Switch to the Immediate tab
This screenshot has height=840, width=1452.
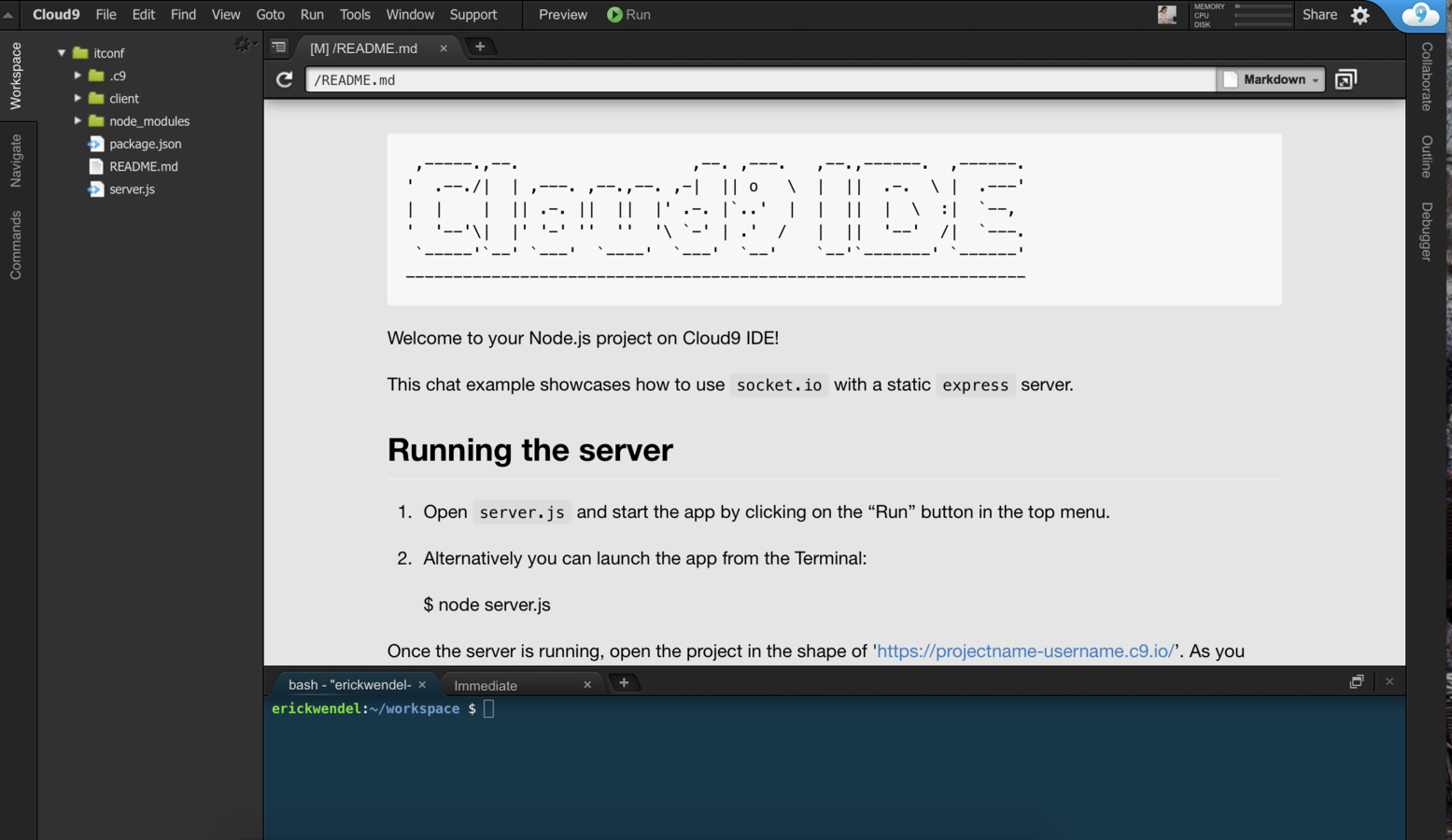pos(486,685)
